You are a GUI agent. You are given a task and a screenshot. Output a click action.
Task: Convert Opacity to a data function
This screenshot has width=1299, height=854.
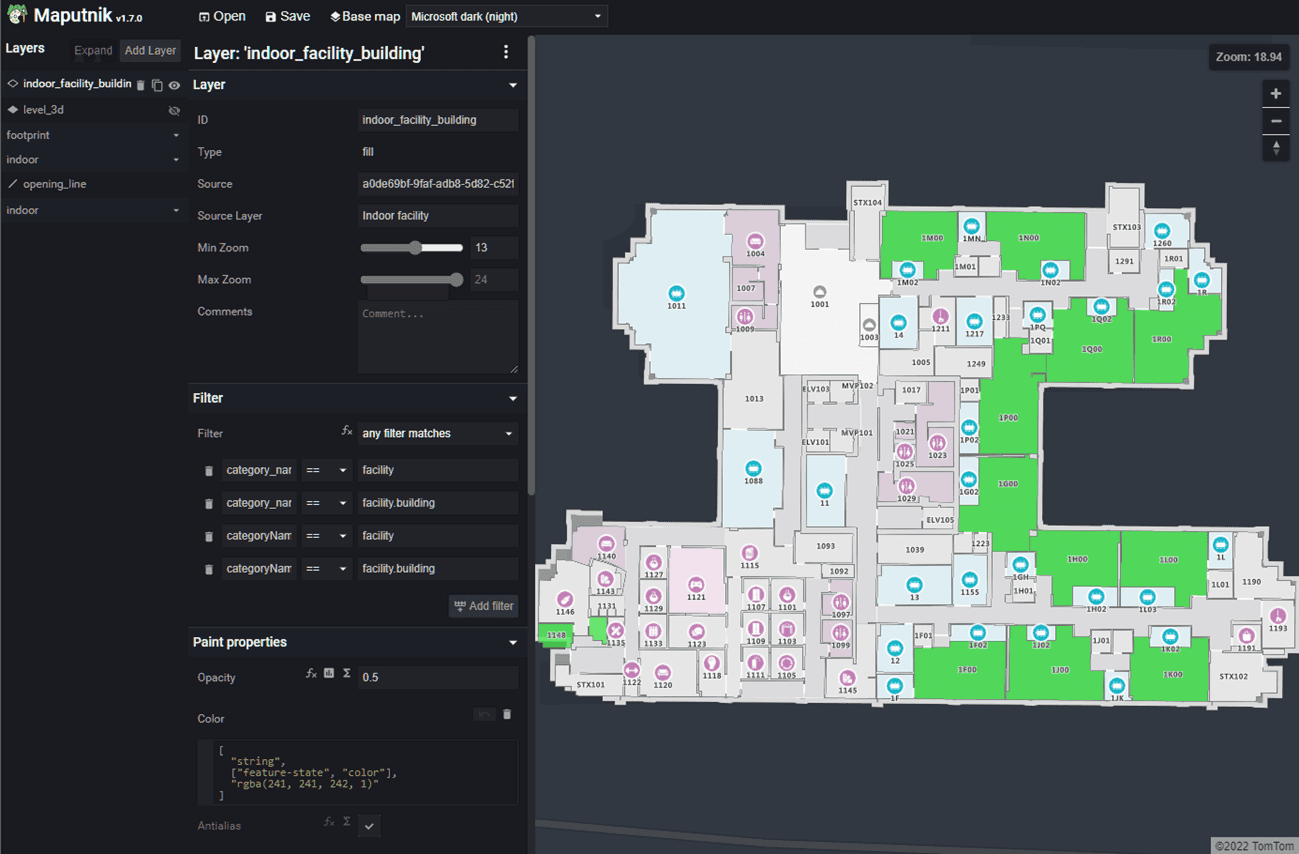tap(329, 675)
